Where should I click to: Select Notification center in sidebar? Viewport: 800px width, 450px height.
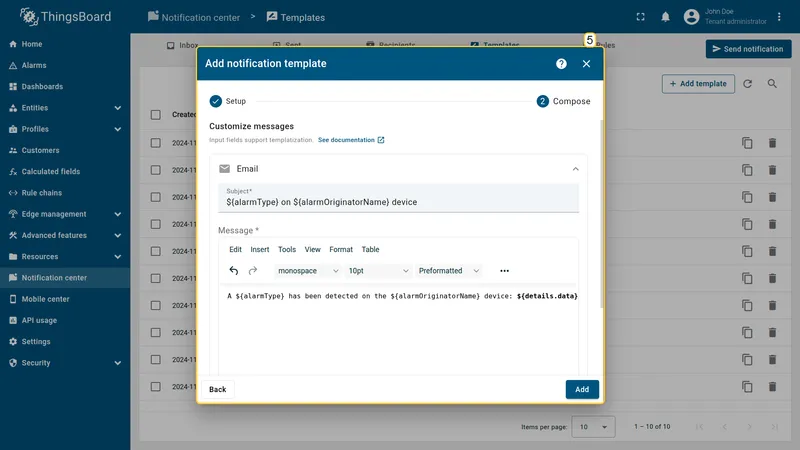coord(65,278)
